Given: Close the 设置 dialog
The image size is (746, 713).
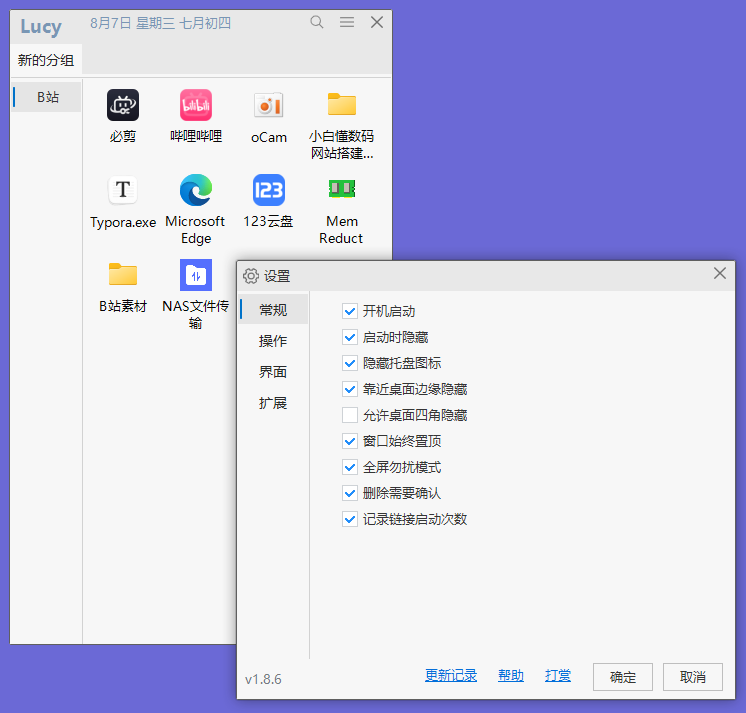Looking at the screenshot, I should coord(720,273).
